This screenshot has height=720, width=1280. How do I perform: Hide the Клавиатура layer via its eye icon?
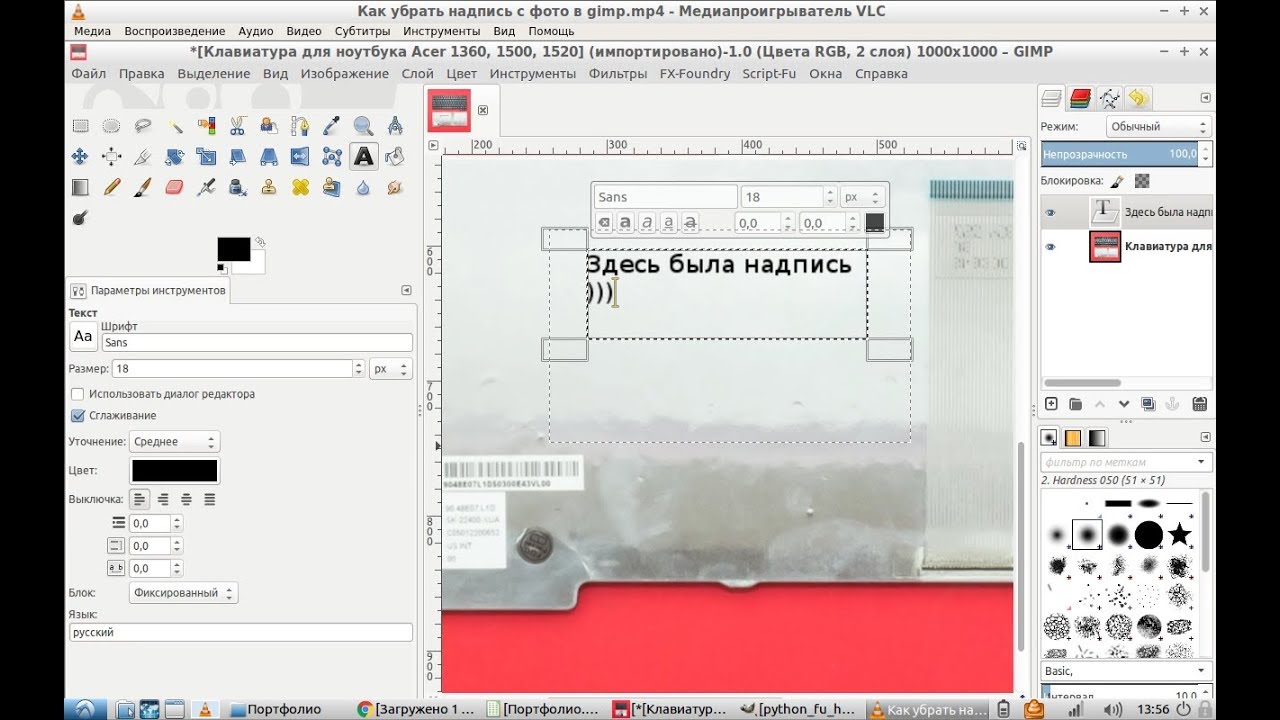pyautogui.click(x=1050, y=247)
